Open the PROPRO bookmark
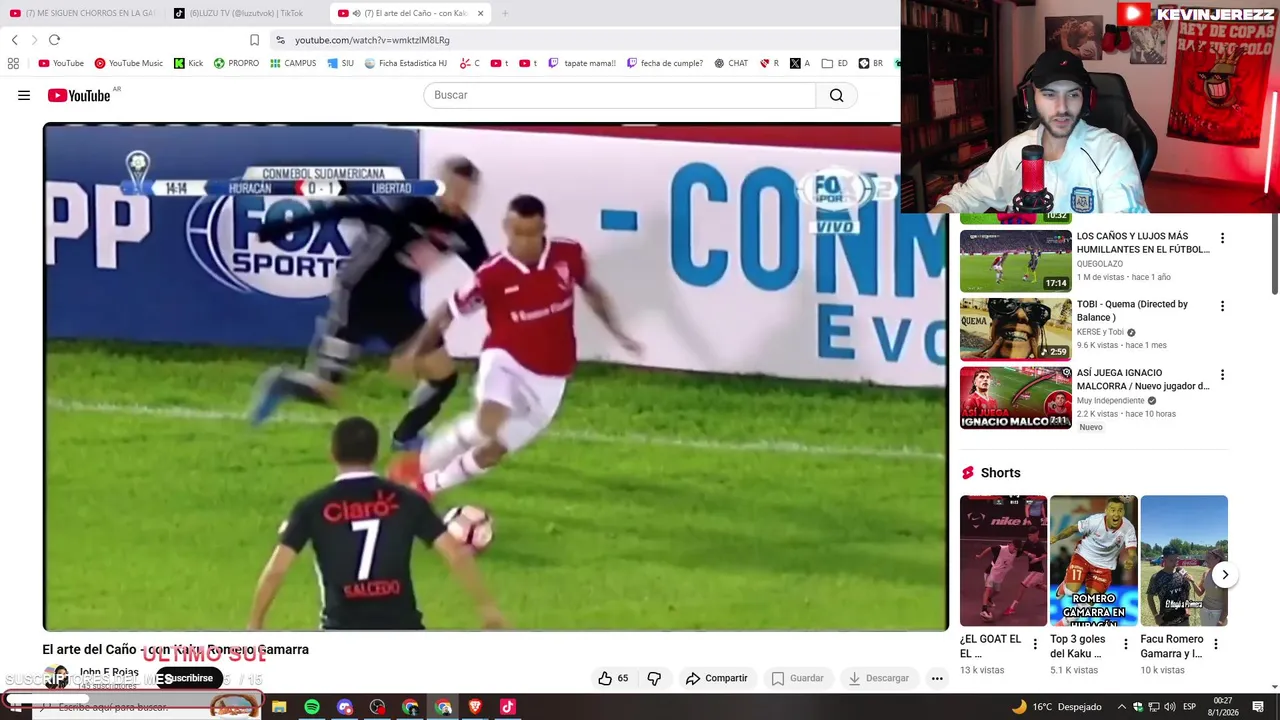Viewport: 1280px width, 720px height. [236, 63]
